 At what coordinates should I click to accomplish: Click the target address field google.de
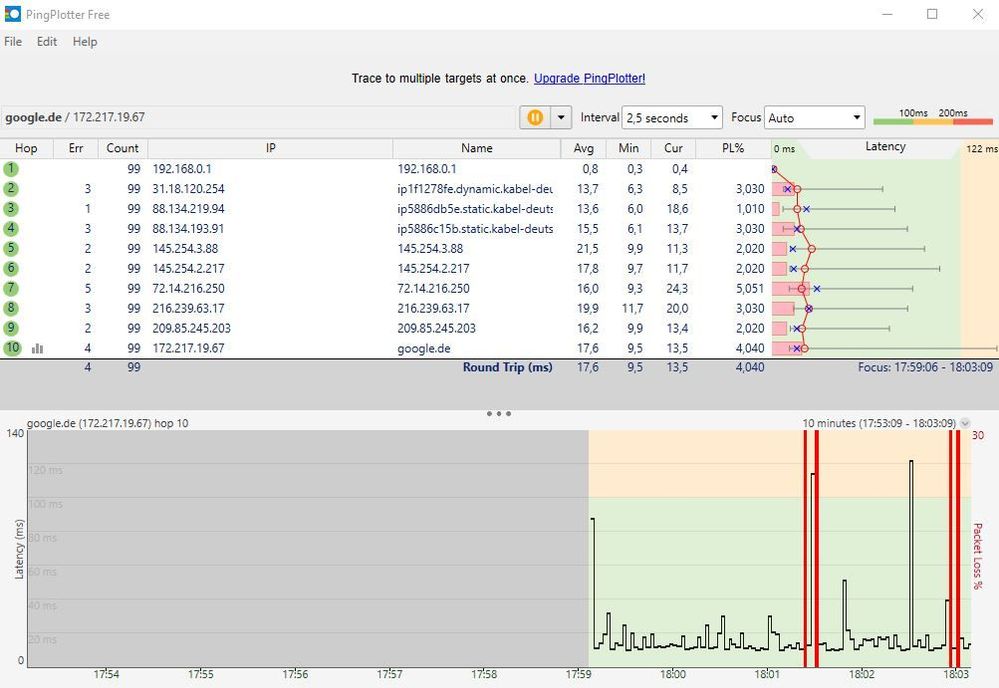point(259,117)
